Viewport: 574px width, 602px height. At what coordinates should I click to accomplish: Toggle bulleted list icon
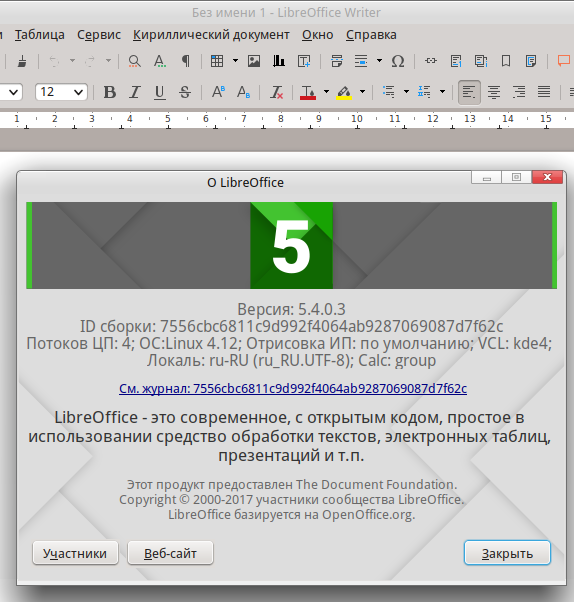tap(389, 92)
